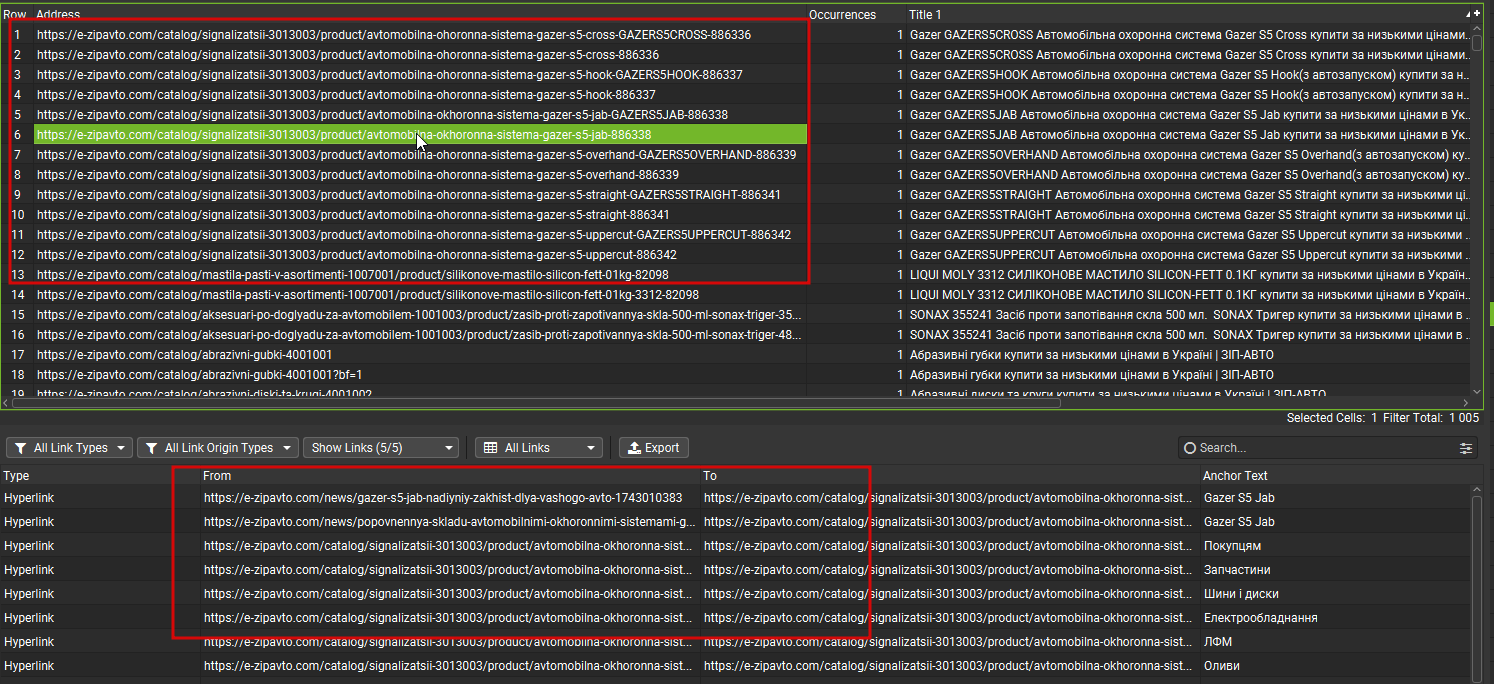Image resolution: width=1494 pixels, height=684 pixels.
Task: Click To URL in the Запчастини row
Action: click(949, 569)
